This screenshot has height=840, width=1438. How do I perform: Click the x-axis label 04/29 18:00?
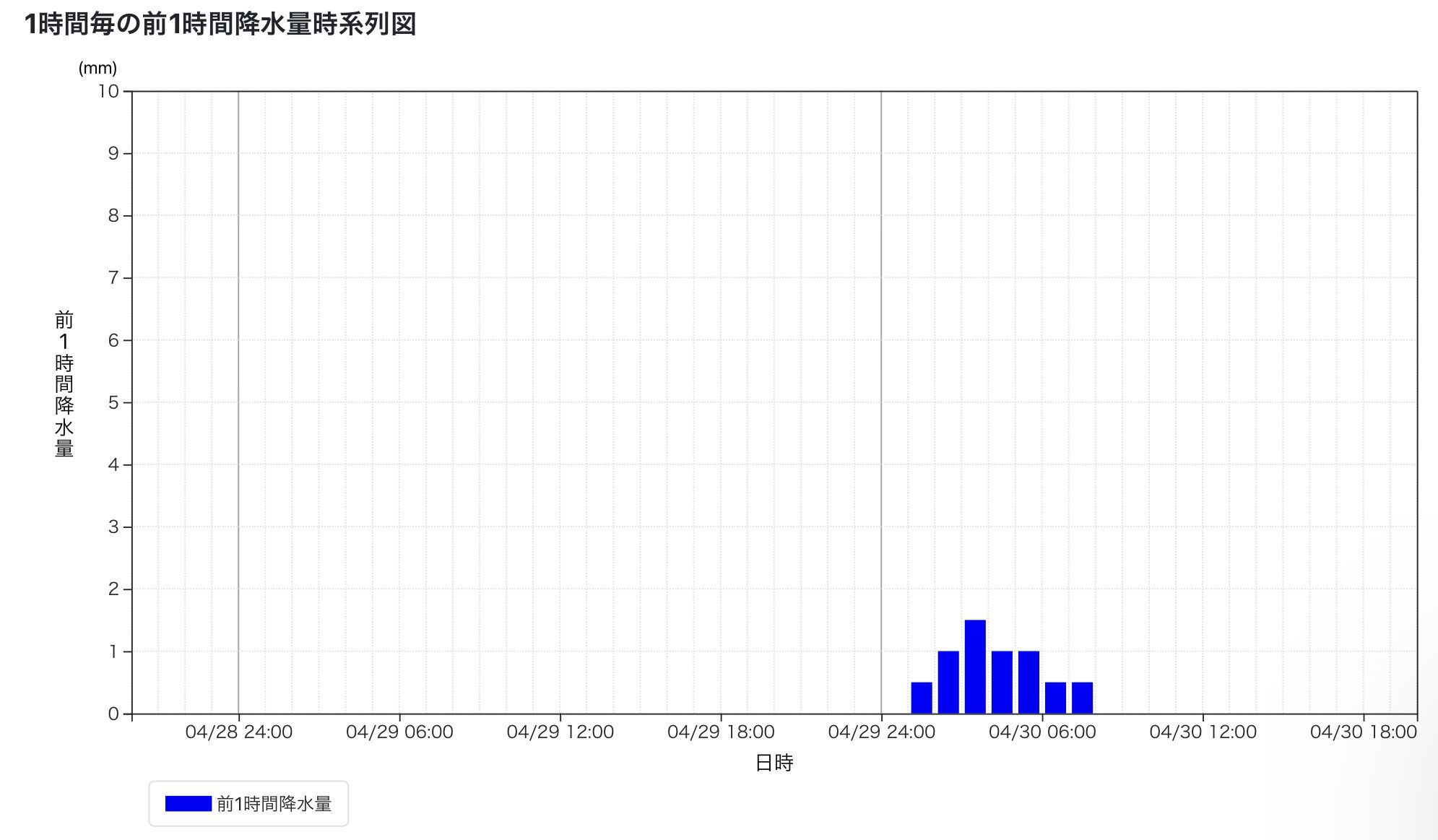click(721, 732)
